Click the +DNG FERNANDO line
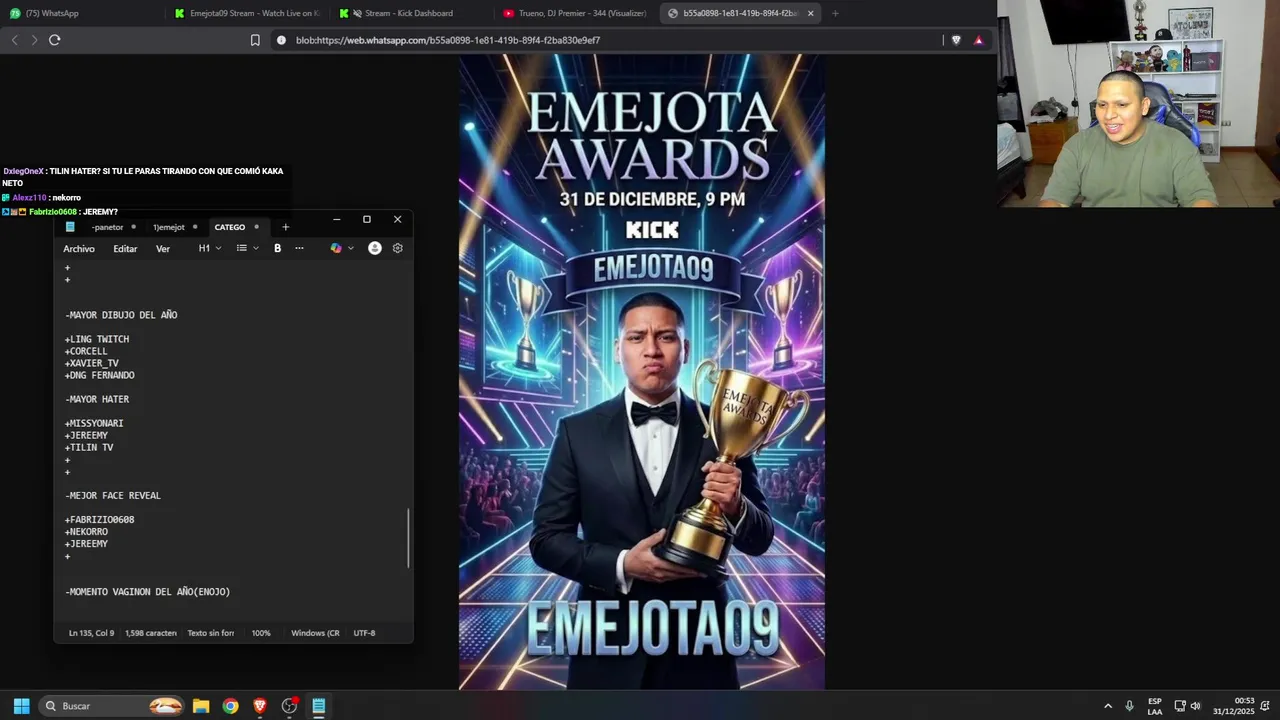Viewport: 1280px width, 720px height. tap(100, 375)
